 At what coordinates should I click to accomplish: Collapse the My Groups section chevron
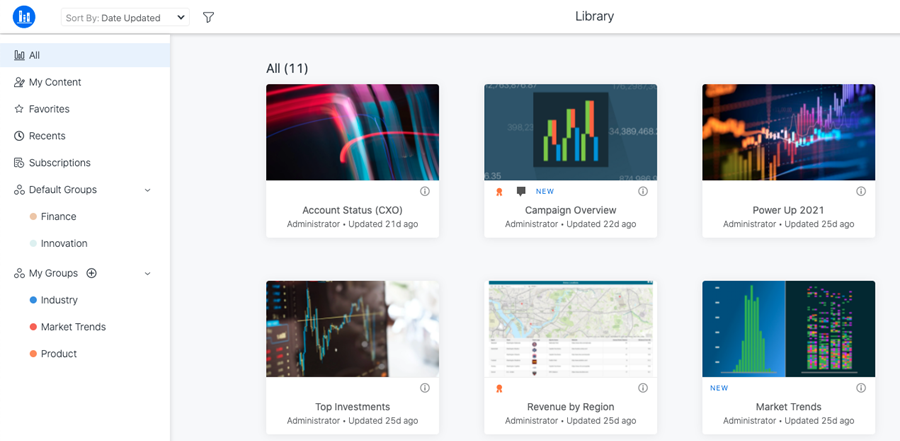pyautogui.click(x=148, y=274)
